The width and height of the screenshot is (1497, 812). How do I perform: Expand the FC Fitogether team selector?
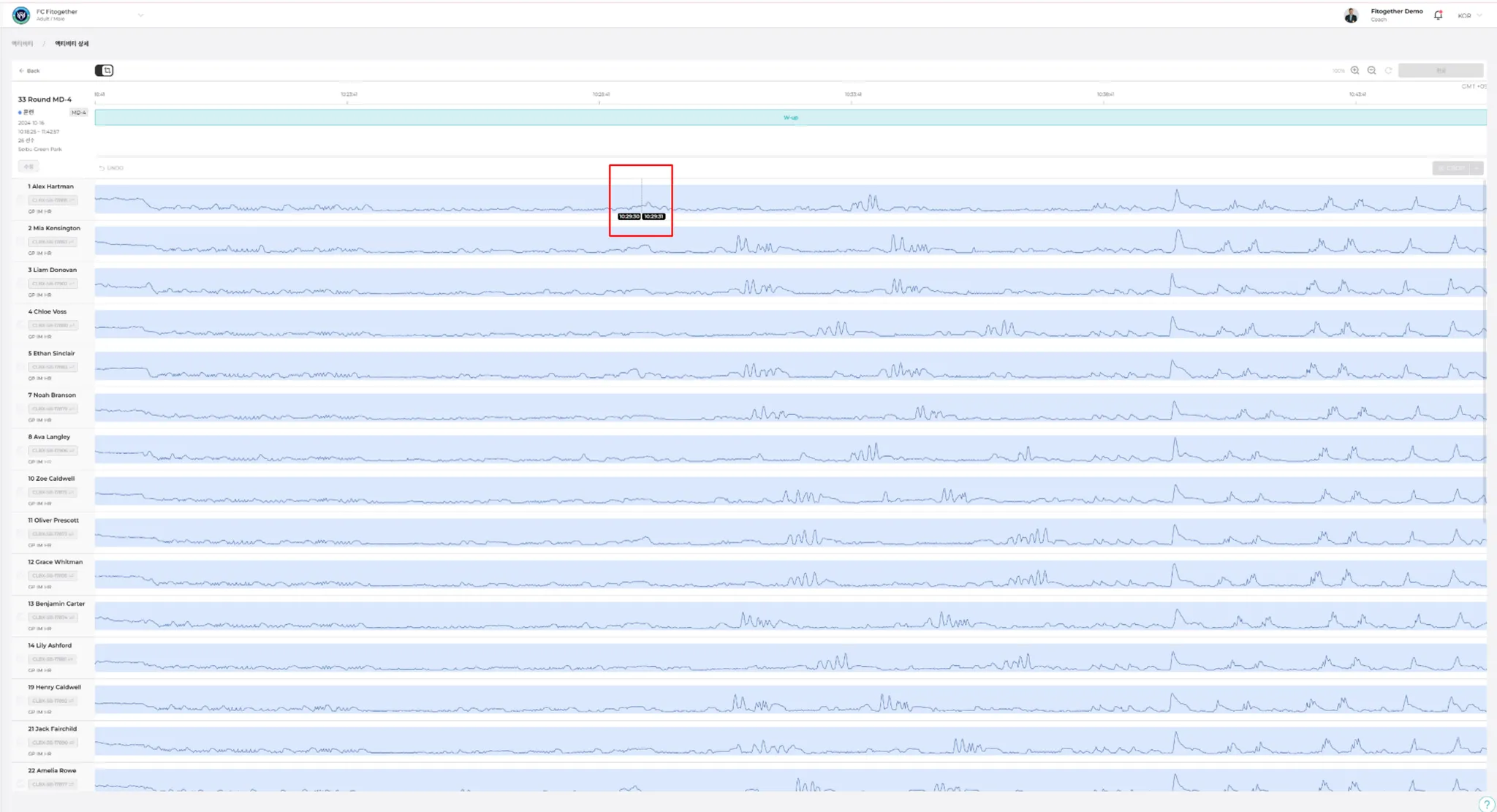[x=140, y=15]
